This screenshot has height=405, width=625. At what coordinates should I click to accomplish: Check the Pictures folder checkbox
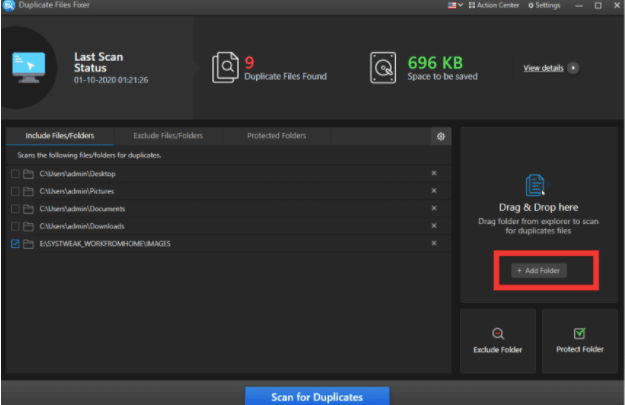click(x=15, y=191)
